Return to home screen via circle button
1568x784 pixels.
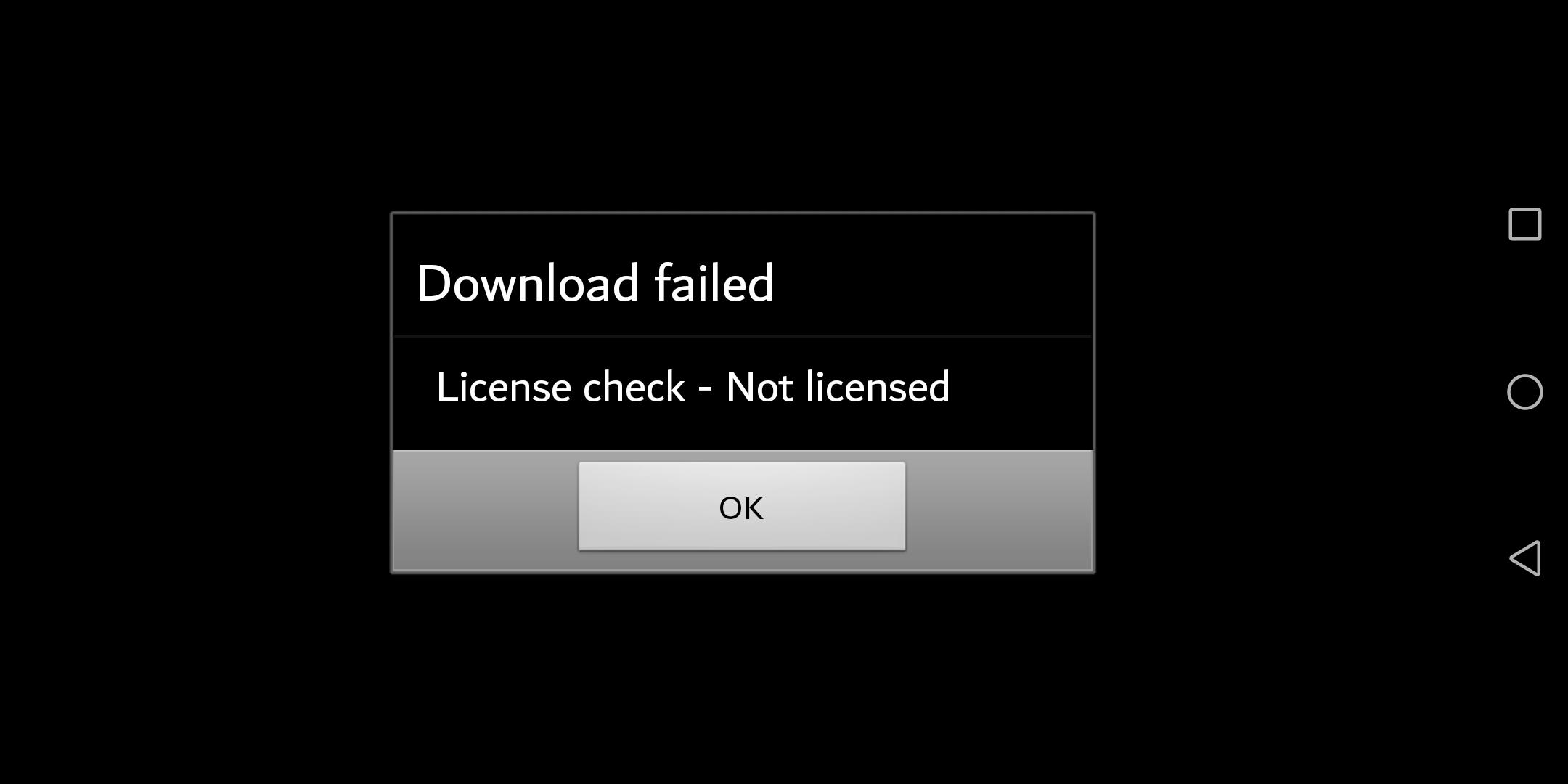click(1524, 392)
